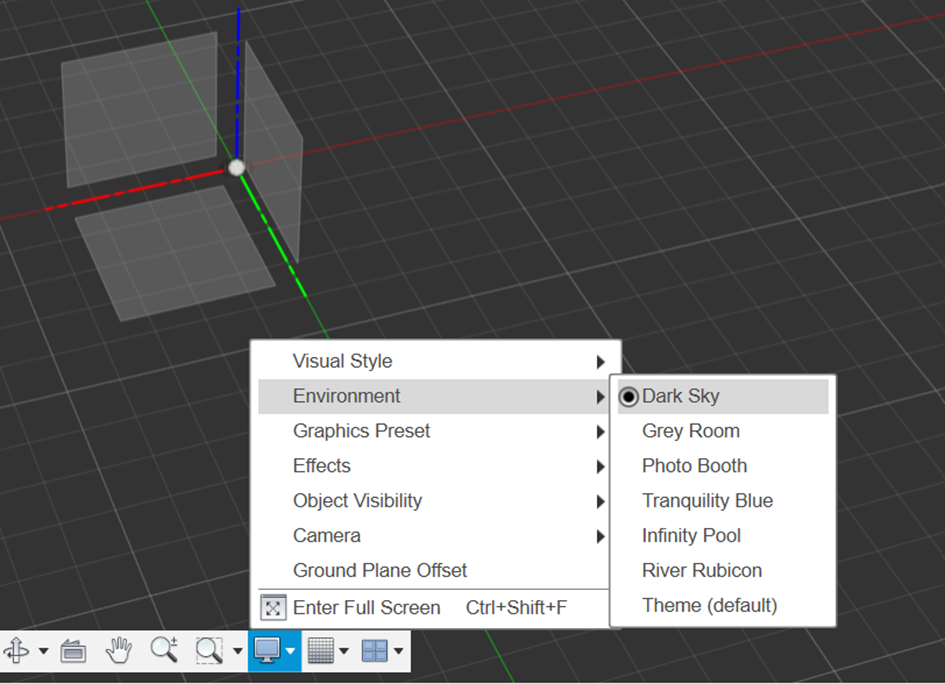
Task: Choose the Zoom Window fit tool
Action: coord(209,651)
